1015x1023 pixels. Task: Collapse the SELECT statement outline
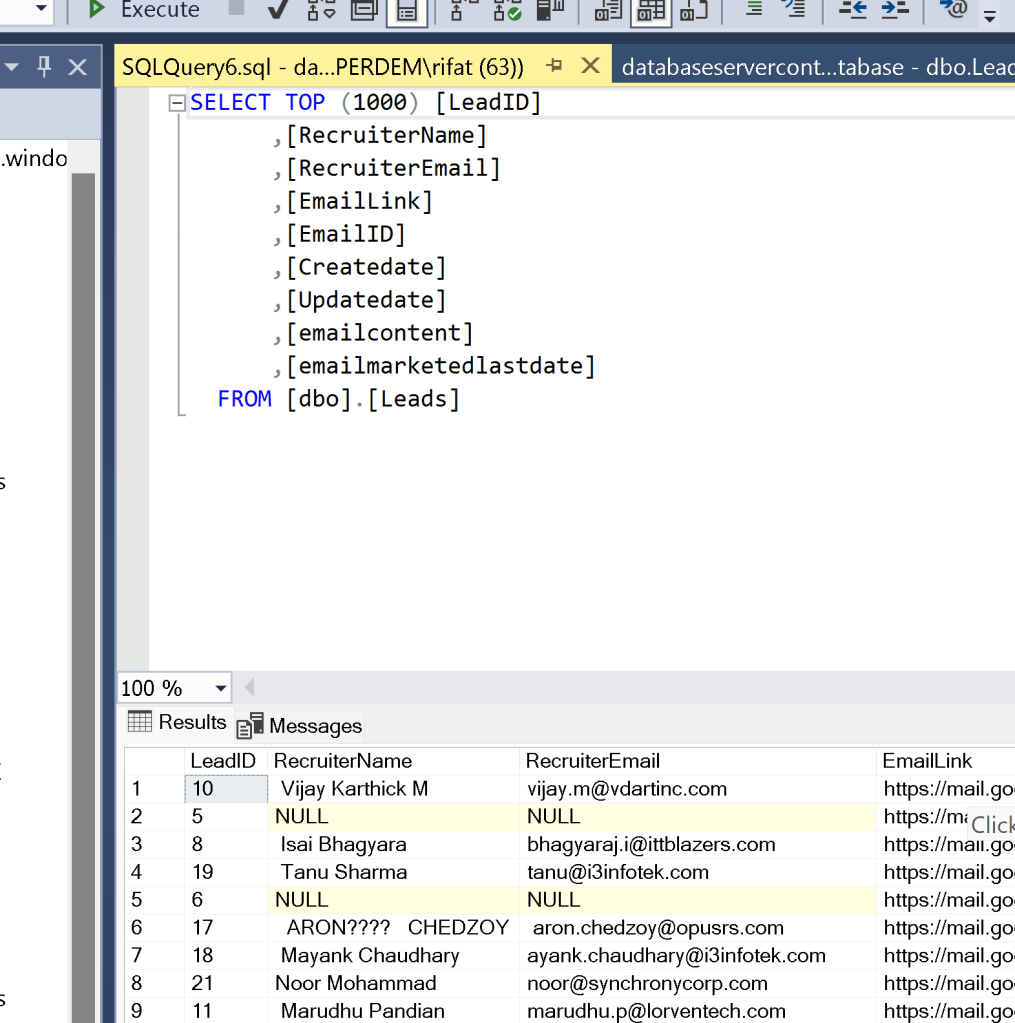(176, 103)
